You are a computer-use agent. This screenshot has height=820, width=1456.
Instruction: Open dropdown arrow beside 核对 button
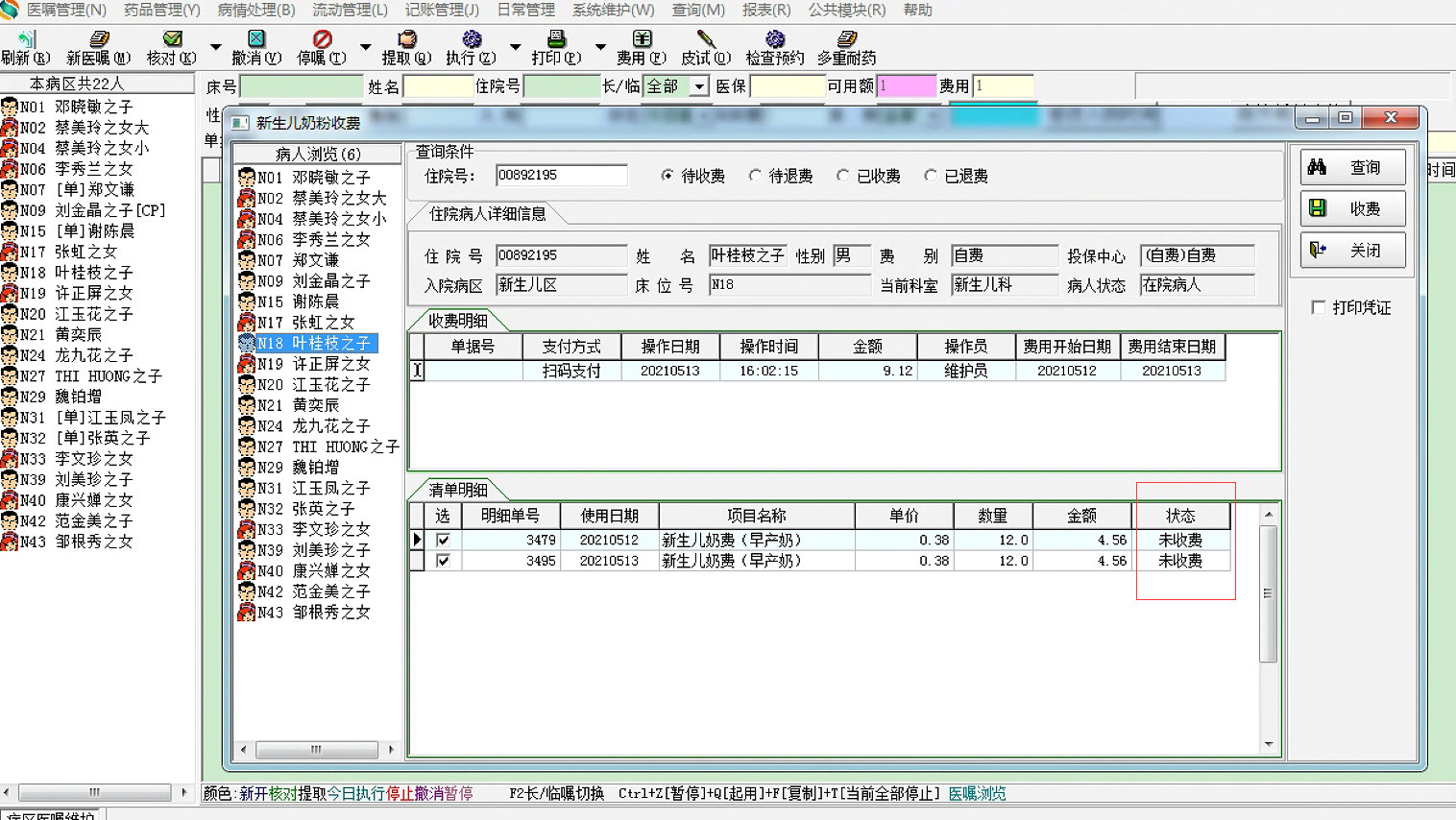tap(215, 46)
